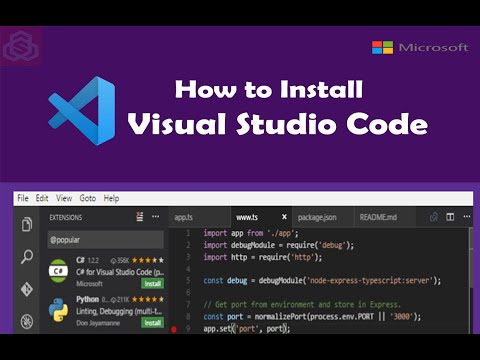
Task: Click the open changes icon in editor toolbar
Action: [x=434, y=217]
